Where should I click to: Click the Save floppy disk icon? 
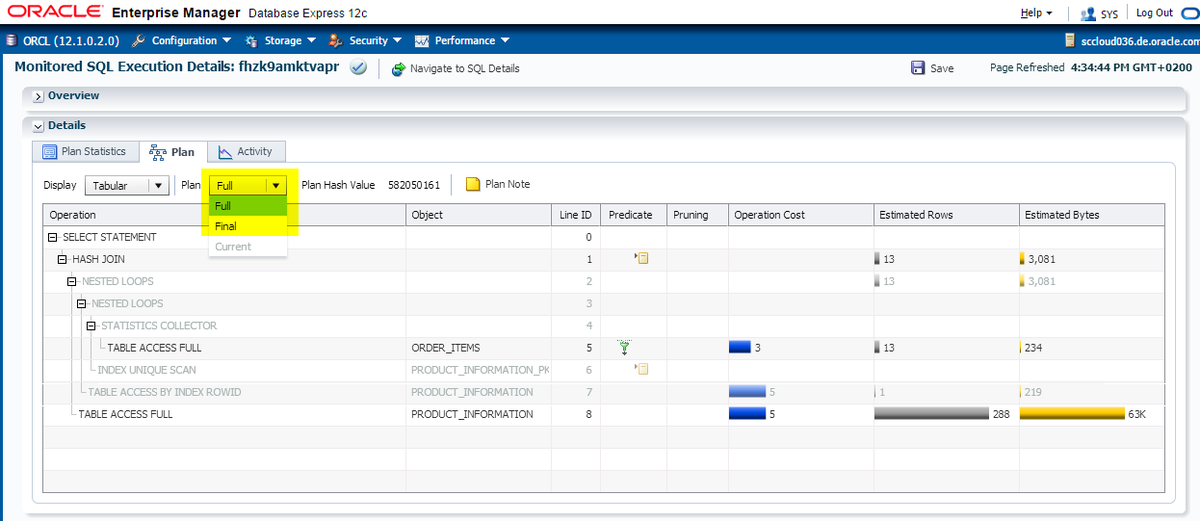coord(918,68)
